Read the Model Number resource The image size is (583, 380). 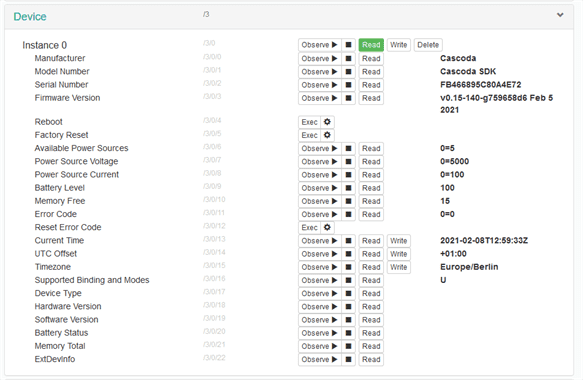(x=371, y=72)
